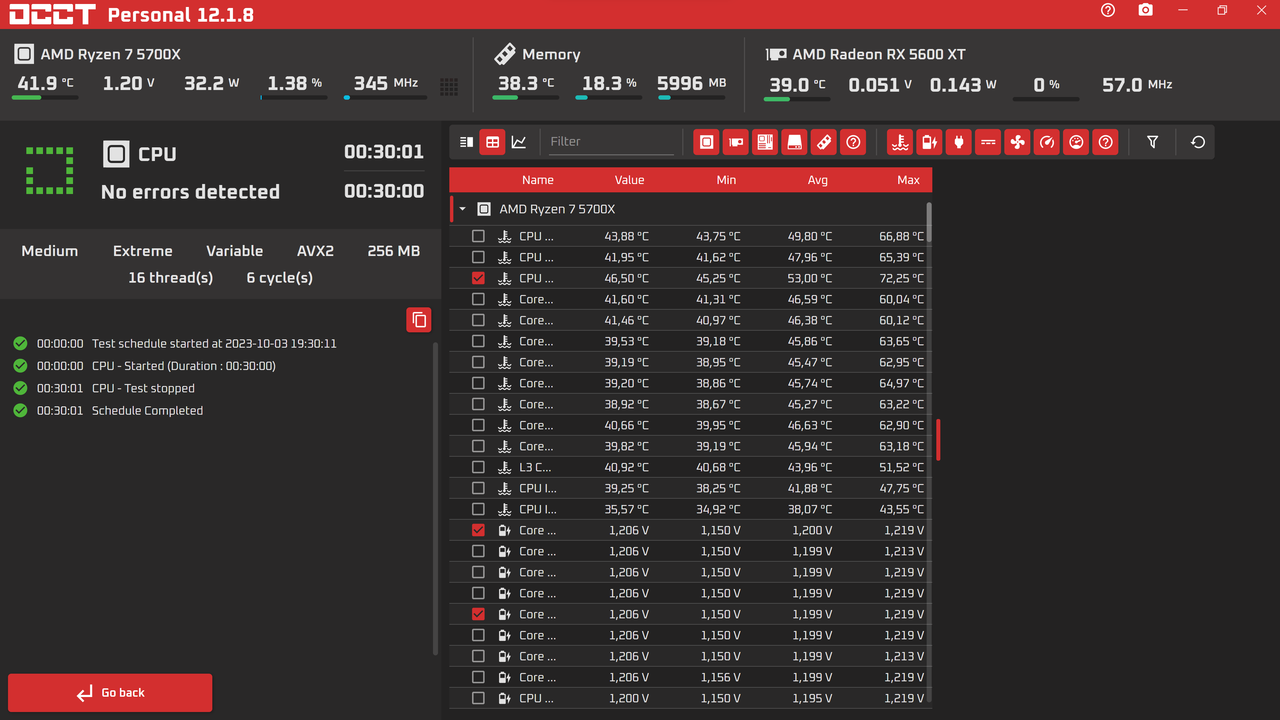
Task: Select the 'CPU - Test stopped' log entry
Action: (104, 388)
